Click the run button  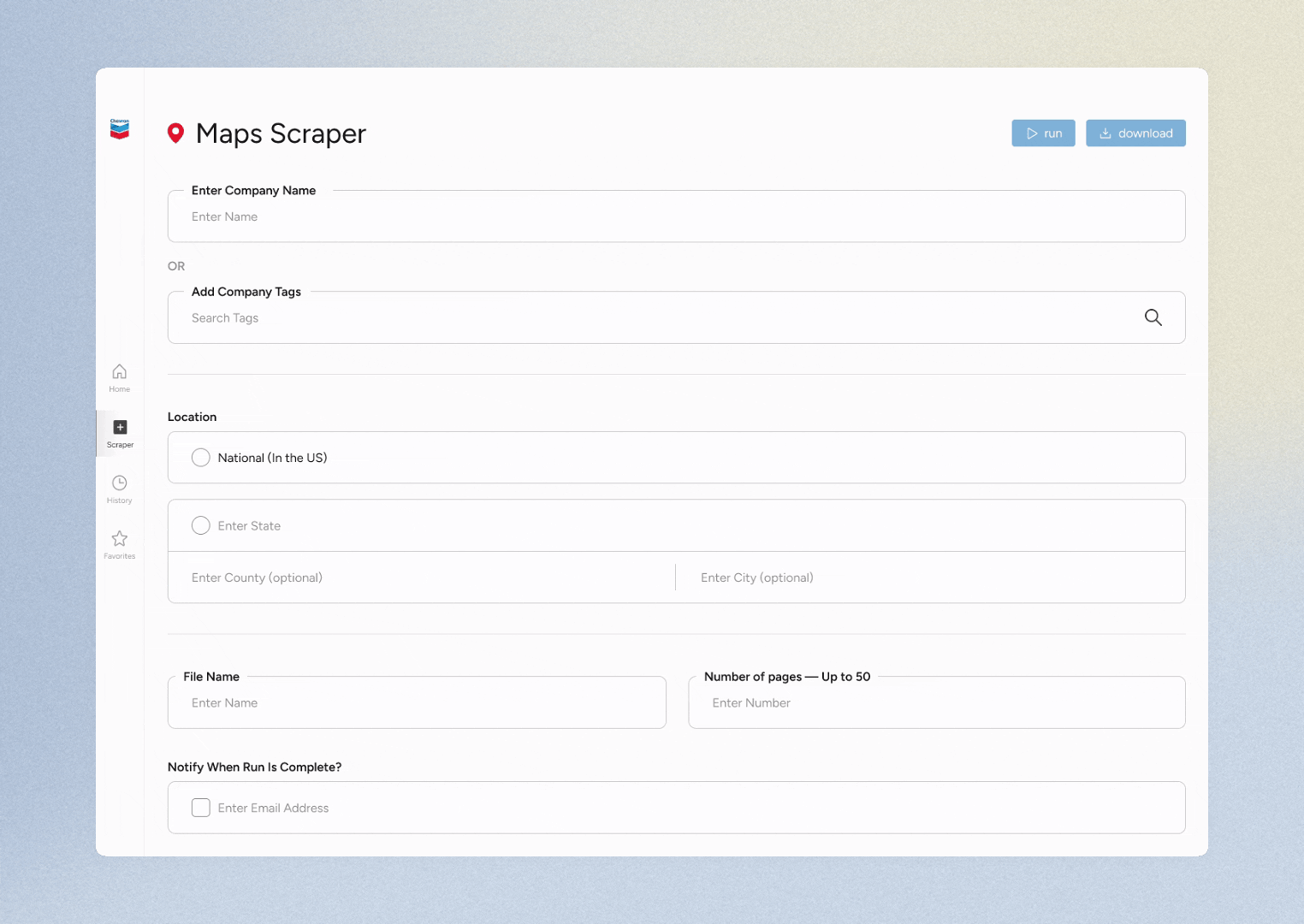[x=1043, y=133]
